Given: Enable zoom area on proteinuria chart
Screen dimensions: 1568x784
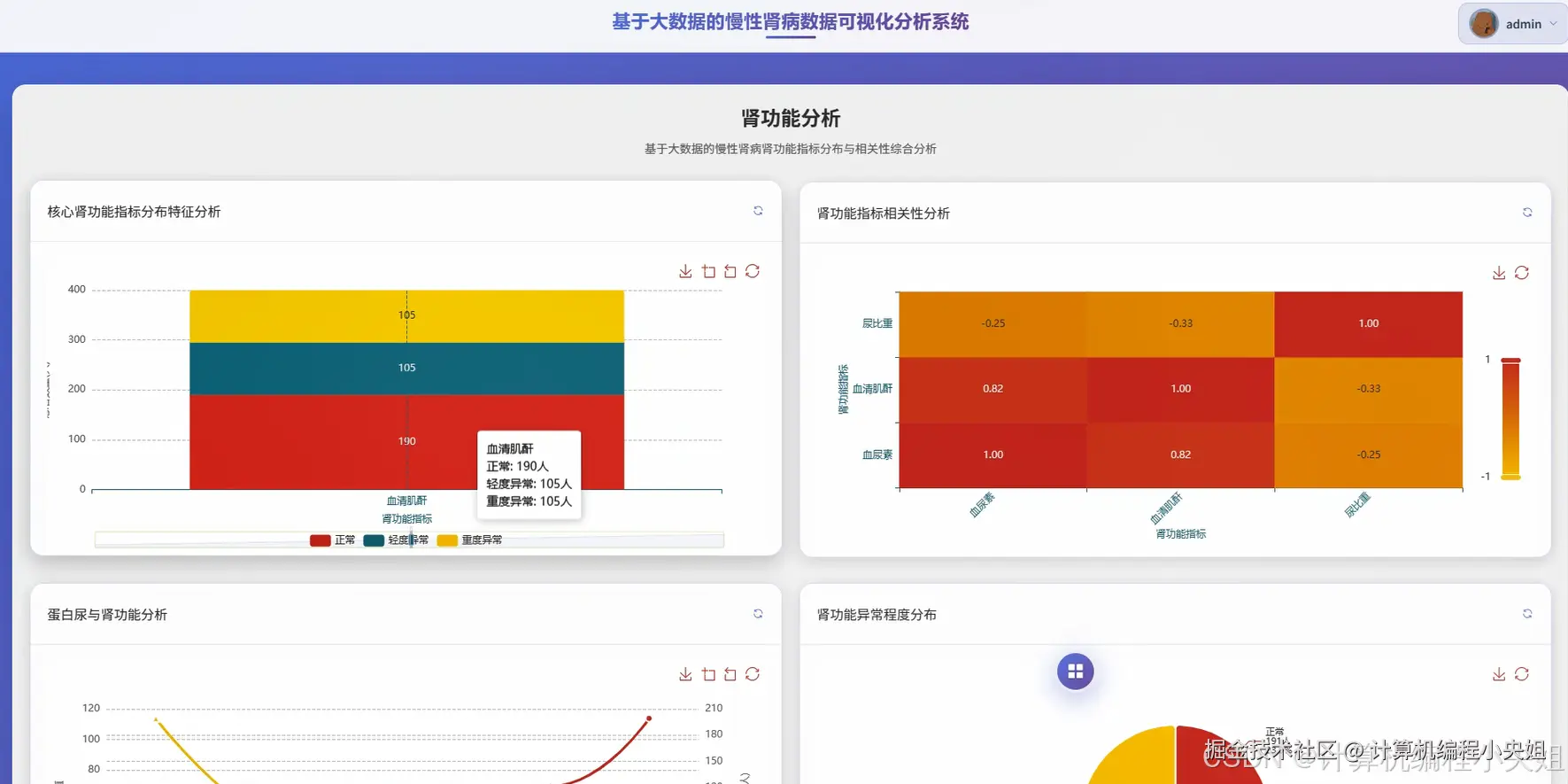Looking at the screenshot, I should click(708, 674).
